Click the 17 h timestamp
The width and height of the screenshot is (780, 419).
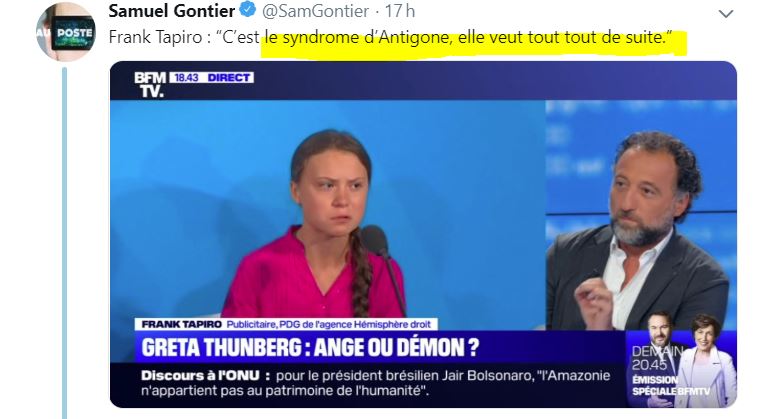click(x=400, y=10)
